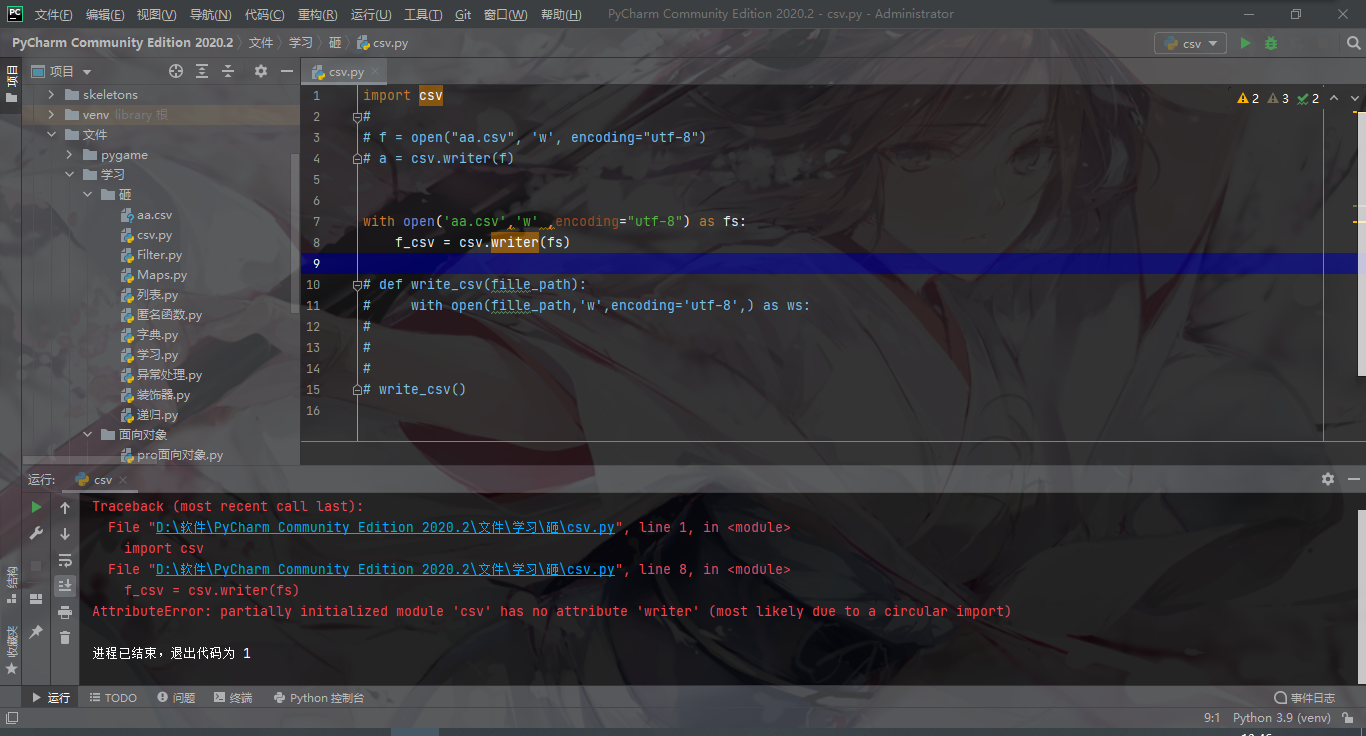The height and width of the screenshot is (736, 1366).
Task: Open the 重构(R) menu
Action: (x=315, y=13)
